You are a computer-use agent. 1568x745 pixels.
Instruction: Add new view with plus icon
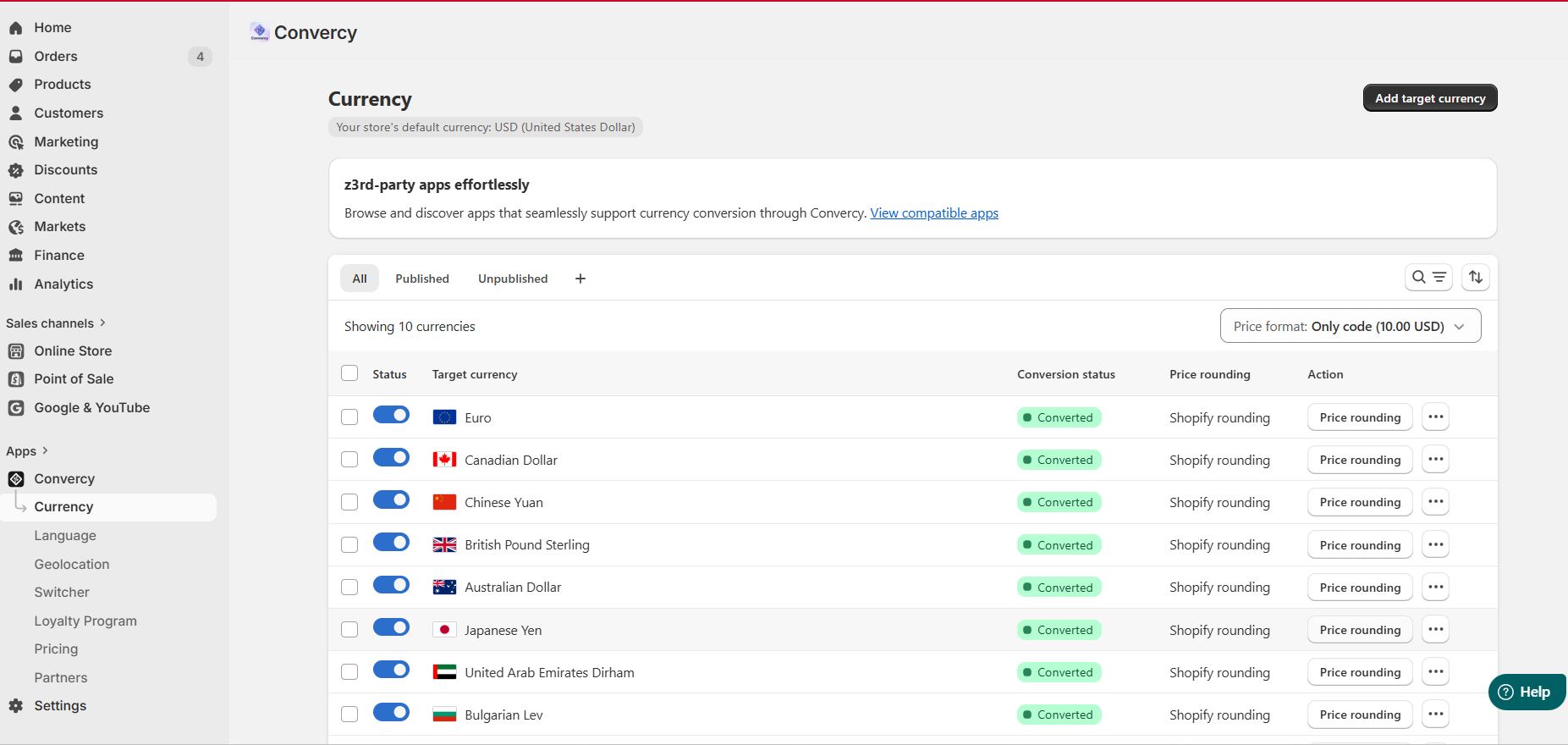[580, 279]
